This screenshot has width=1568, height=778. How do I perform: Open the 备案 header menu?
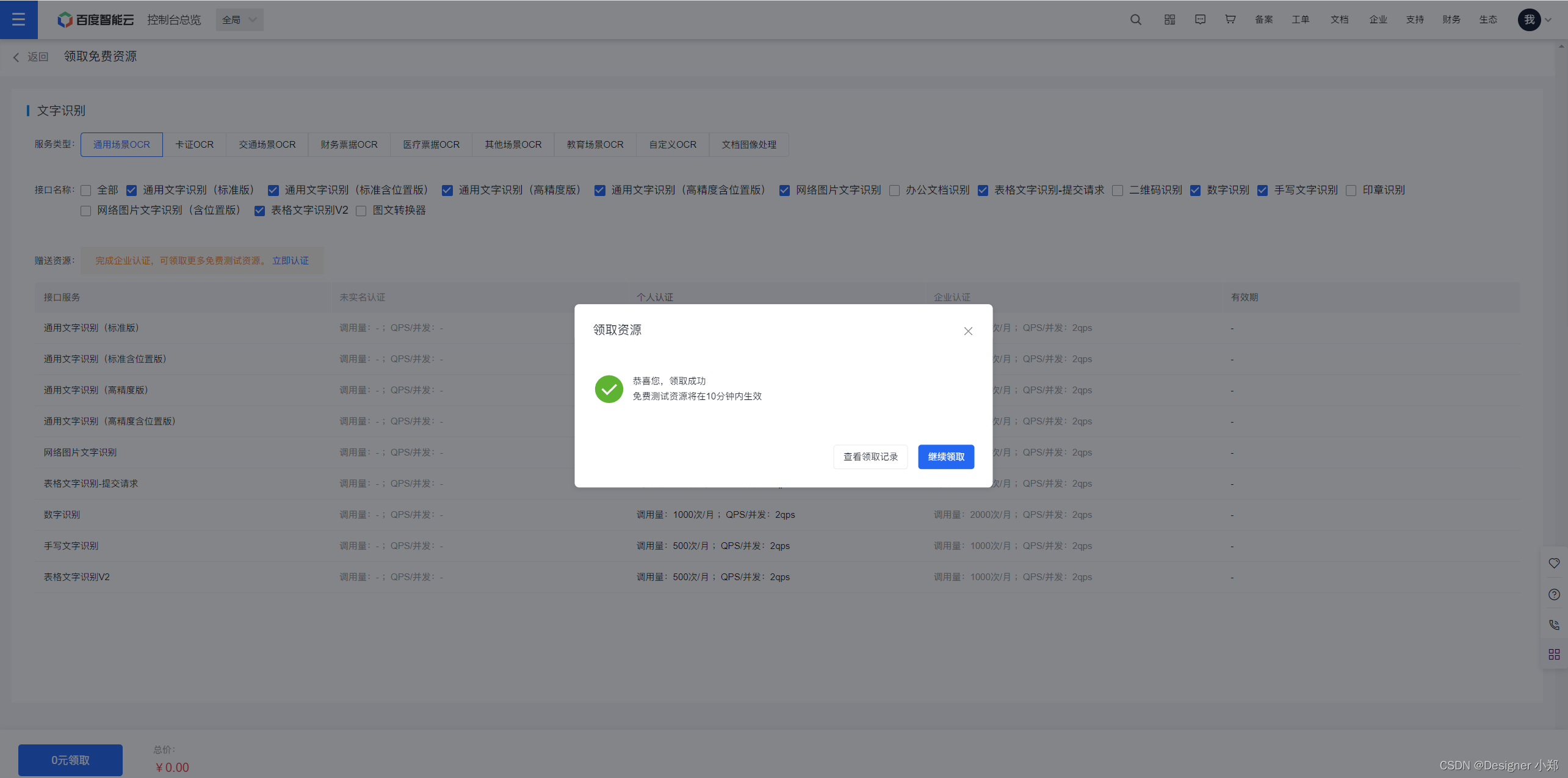(1264, 20)
